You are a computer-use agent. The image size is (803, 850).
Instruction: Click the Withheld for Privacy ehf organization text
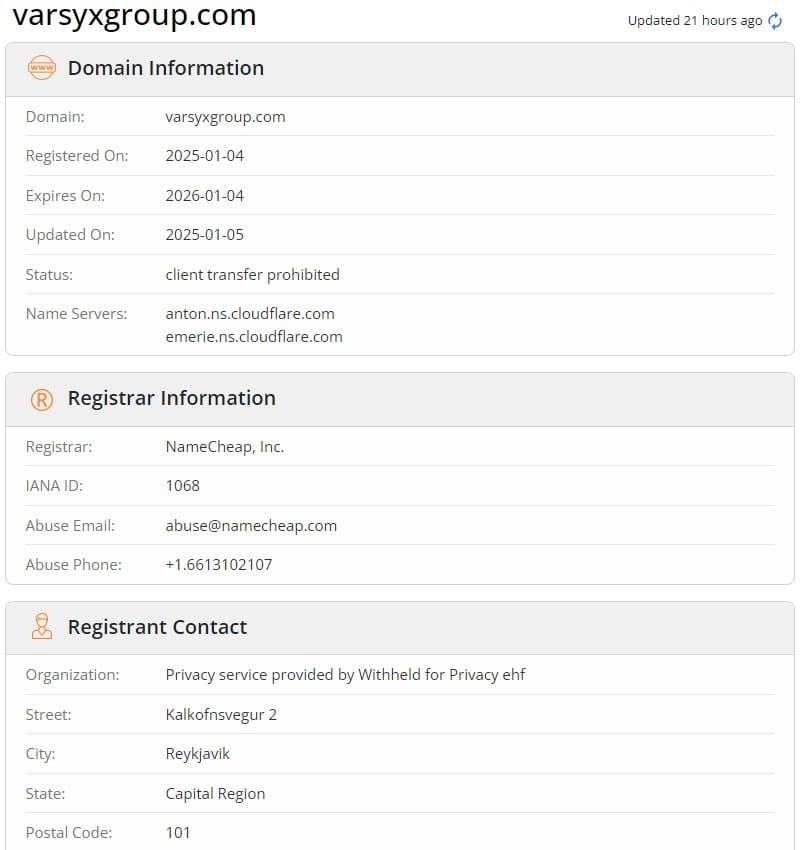point(442,674)
